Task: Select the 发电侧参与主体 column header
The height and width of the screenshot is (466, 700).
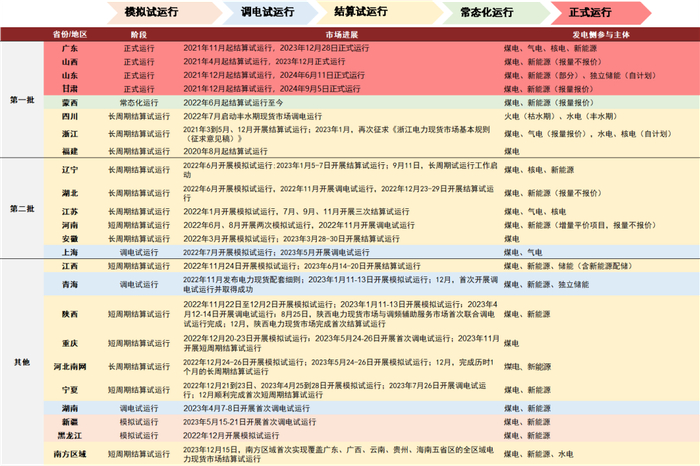Action: pyautogui.click(x=601, y=34)
